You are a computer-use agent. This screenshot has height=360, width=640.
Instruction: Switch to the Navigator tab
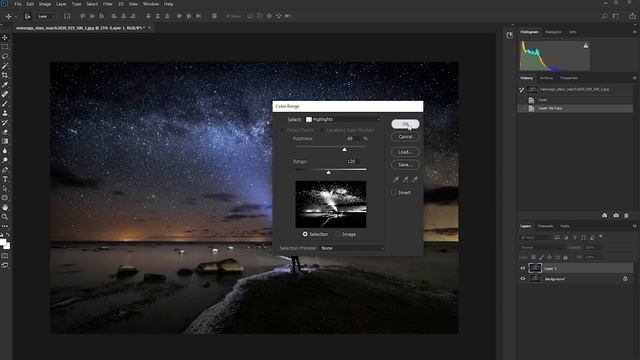[x=553, y=32]
